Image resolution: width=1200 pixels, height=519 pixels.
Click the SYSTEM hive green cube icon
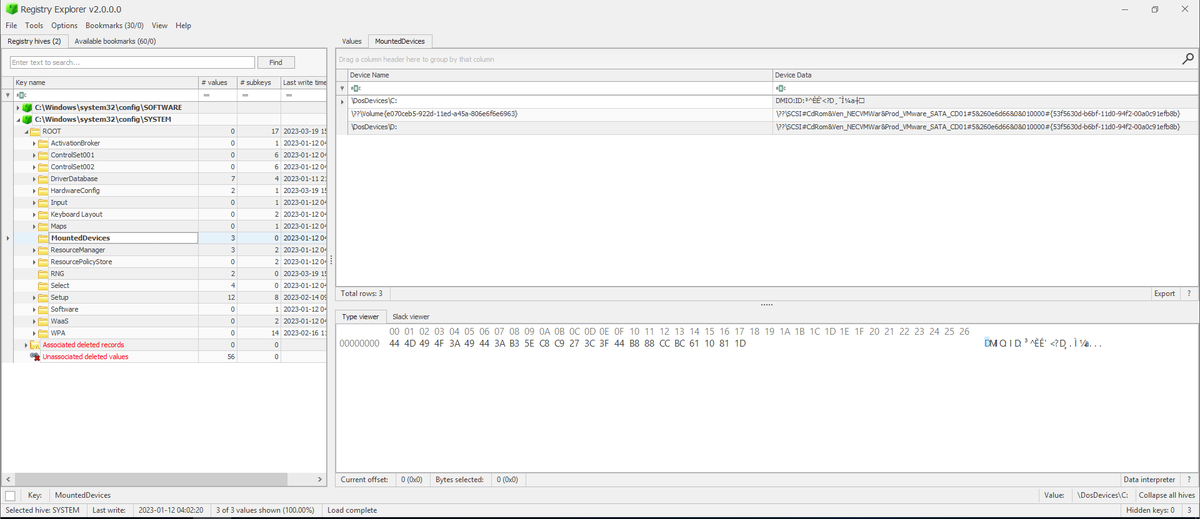point(29,119)
